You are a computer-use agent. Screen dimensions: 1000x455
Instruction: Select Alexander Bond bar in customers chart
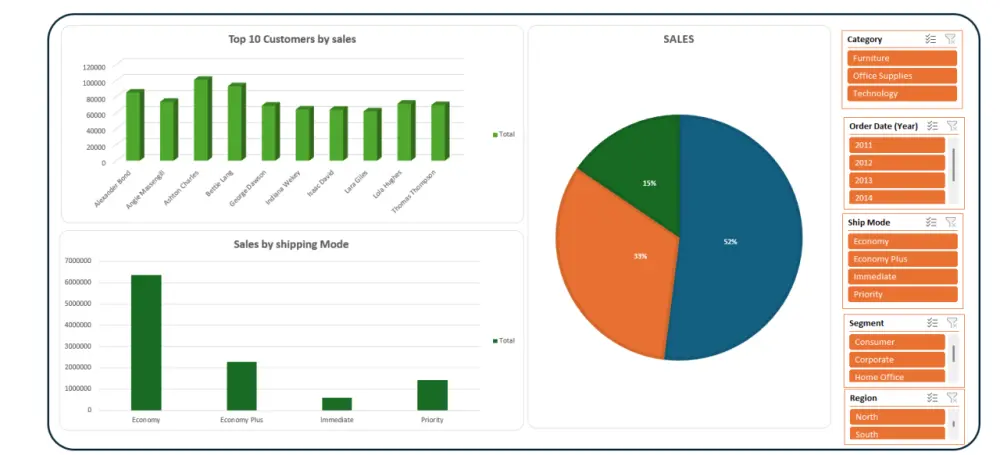click(x=135, y=126)
